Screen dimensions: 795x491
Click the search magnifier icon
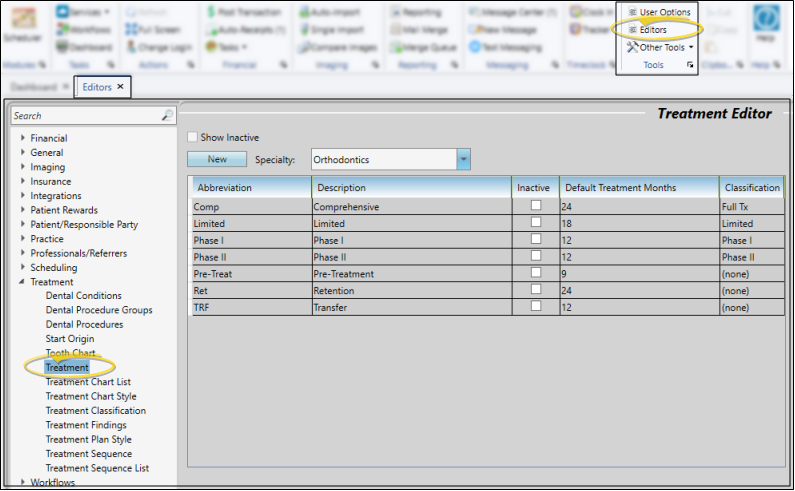pos(167,116)
